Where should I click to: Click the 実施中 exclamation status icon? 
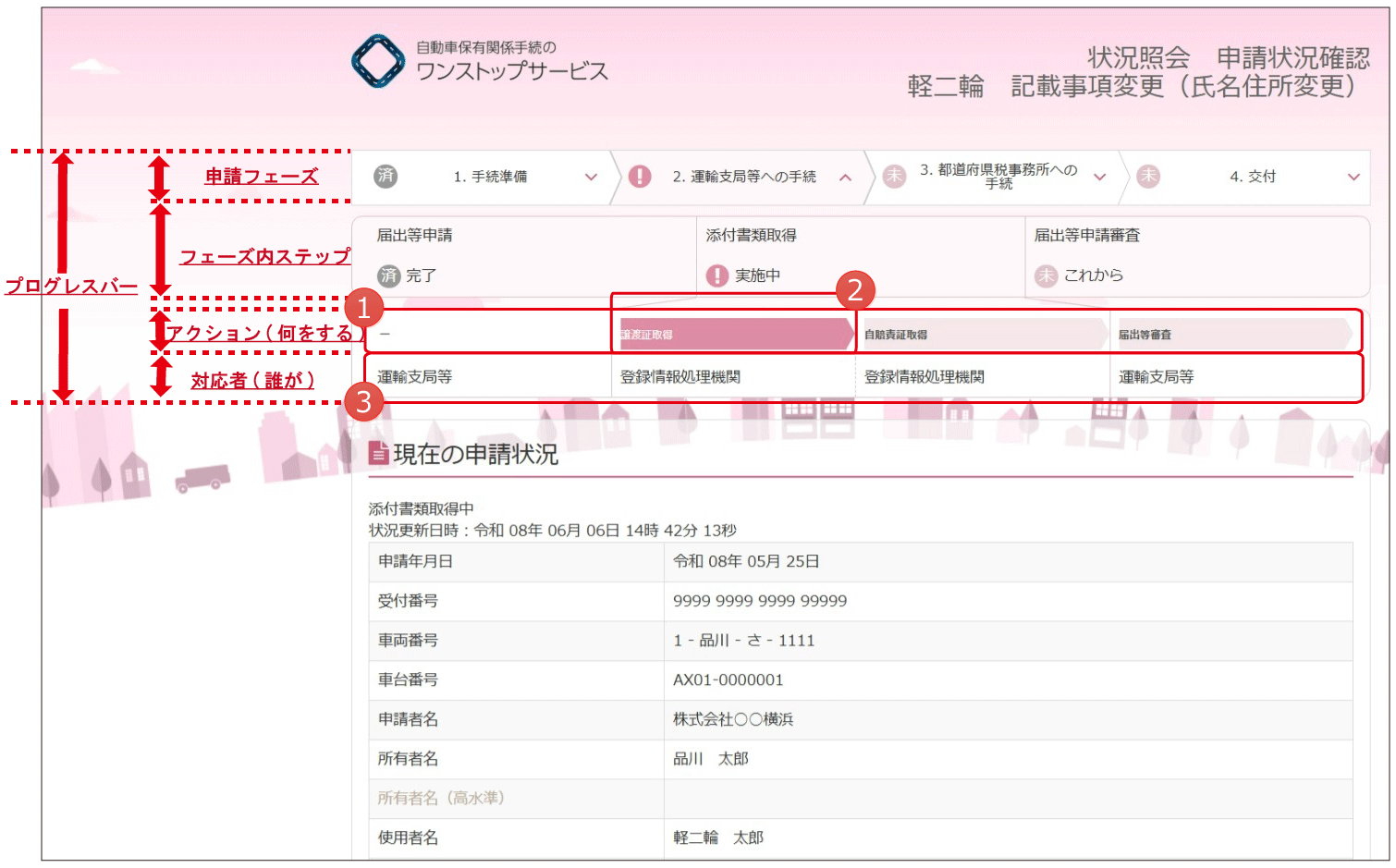pyautogui.click(x=717, y=275)
